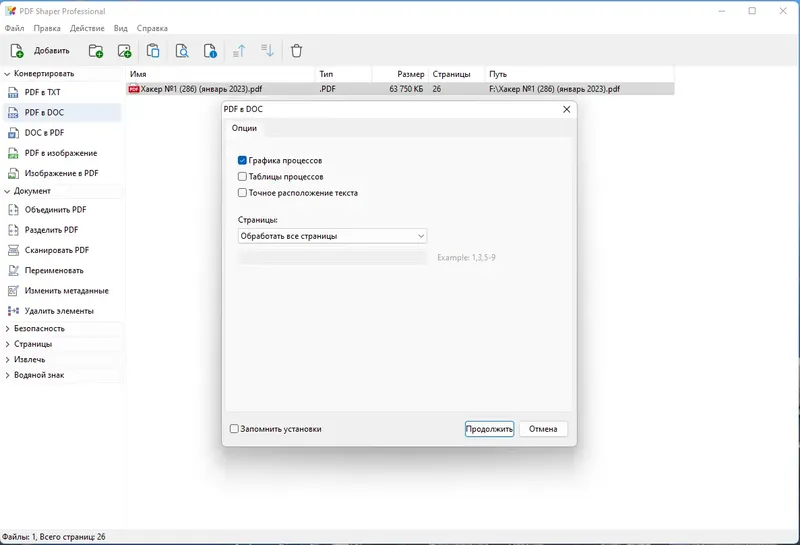Open the Файл menu
This screenshot has height=545, width=800.
coord(14,28)
